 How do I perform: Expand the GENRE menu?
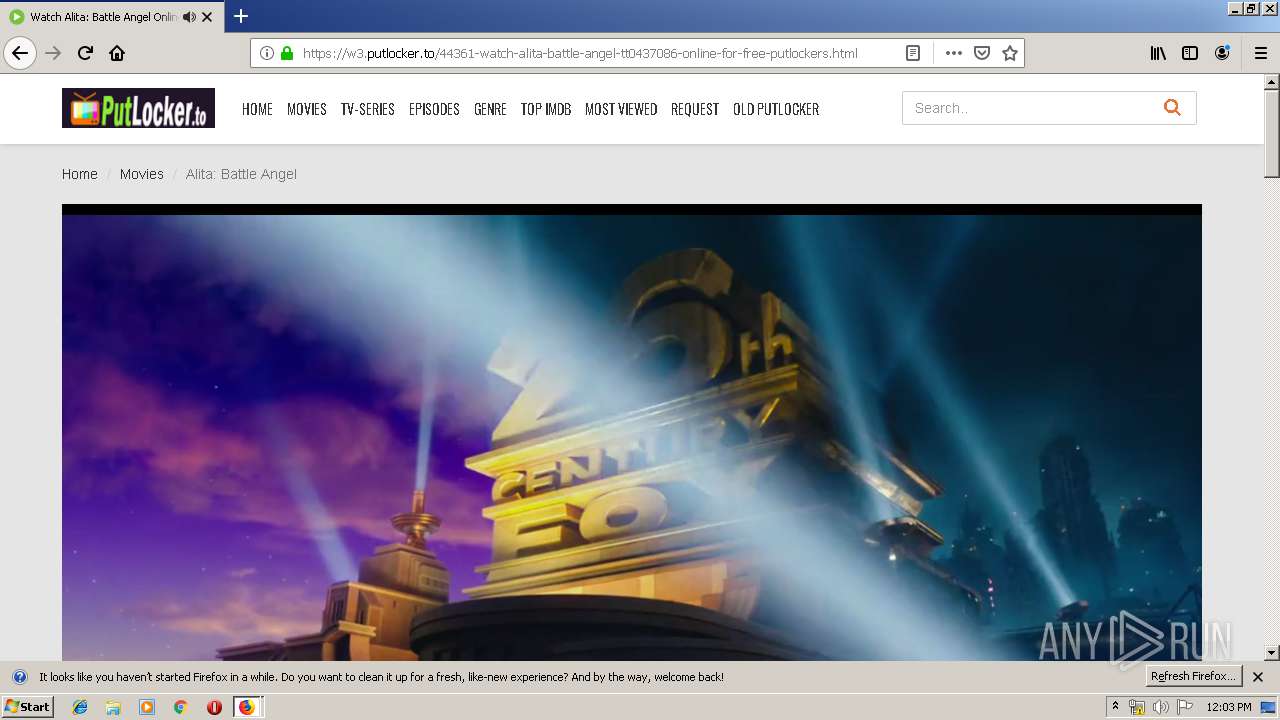490,109
